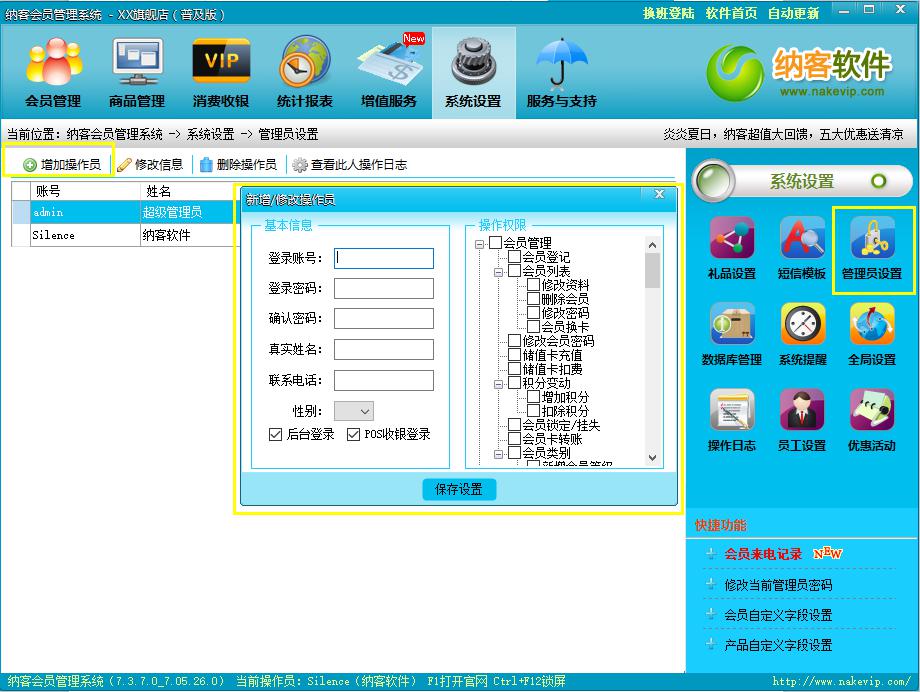Click the 修改当前管理员密码 quick link
Image resolution: width=920 pixels, height=692 pixels.
(778, 585)
